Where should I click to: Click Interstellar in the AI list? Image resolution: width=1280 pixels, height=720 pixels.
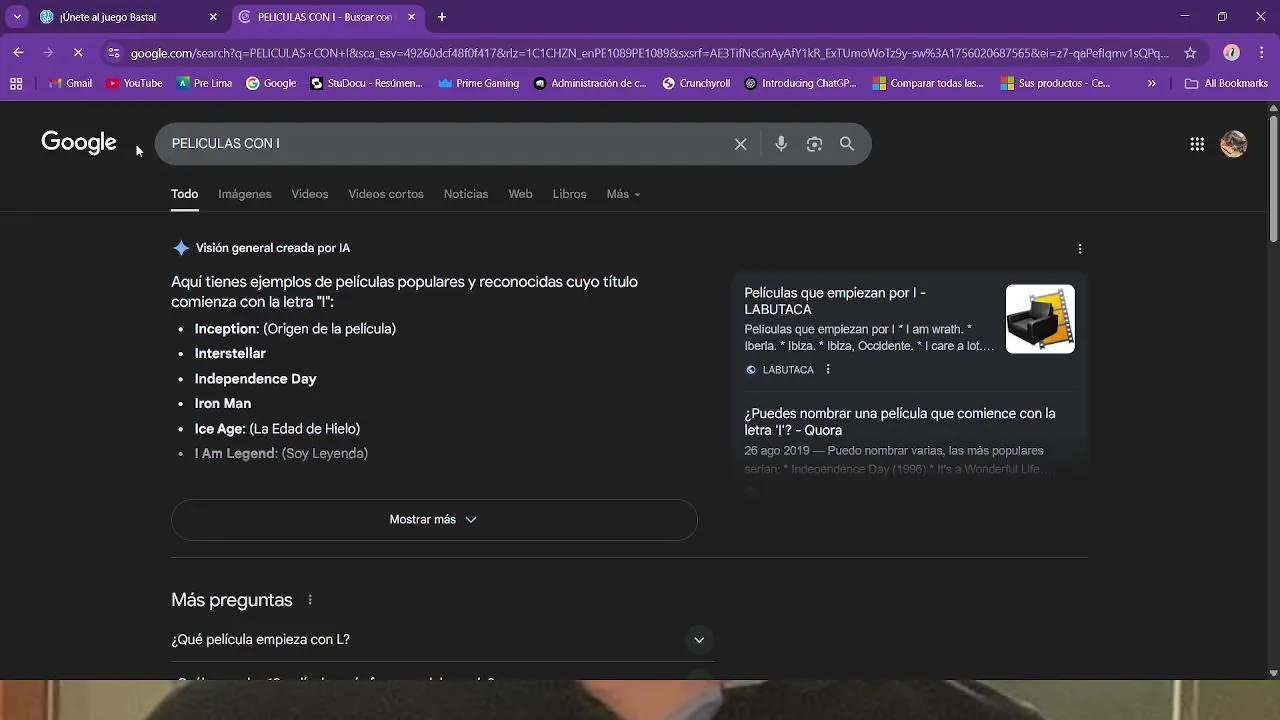(230, 354)
